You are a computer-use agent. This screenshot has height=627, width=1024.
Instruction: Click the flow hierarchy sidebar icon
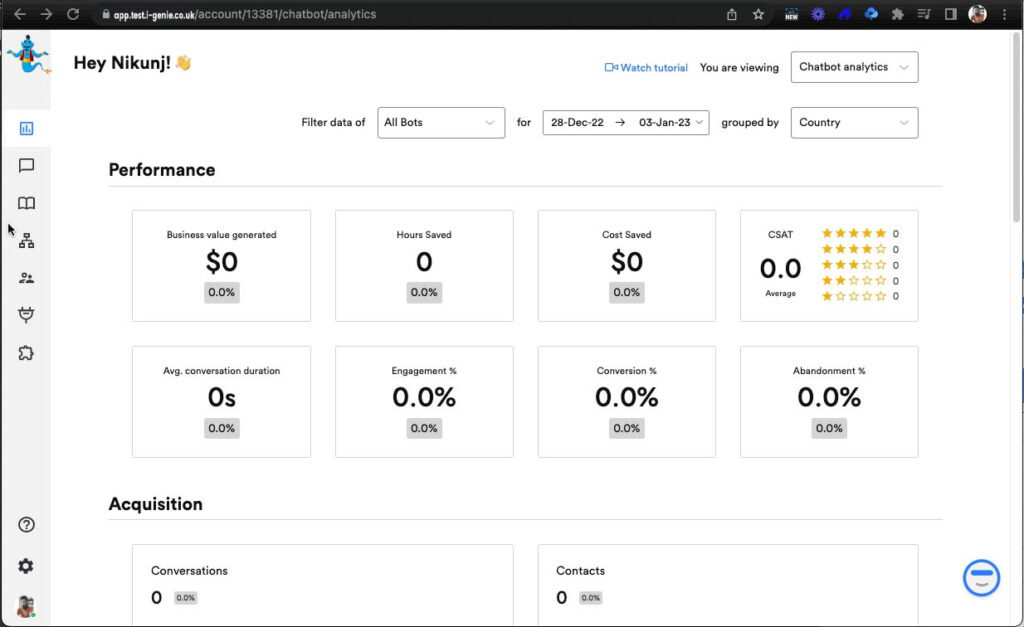tap(26, 241)
